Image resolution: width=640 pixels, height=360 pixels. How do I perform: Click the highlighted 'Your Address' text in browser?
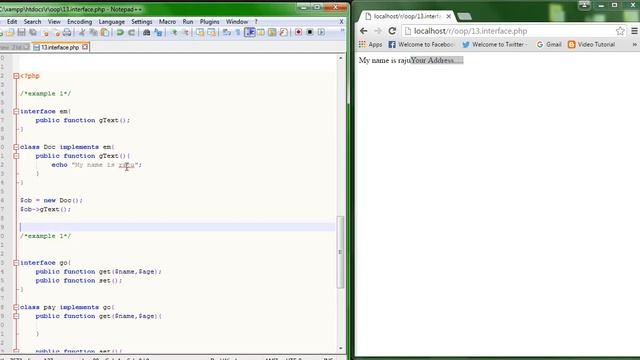pos(437,60)
